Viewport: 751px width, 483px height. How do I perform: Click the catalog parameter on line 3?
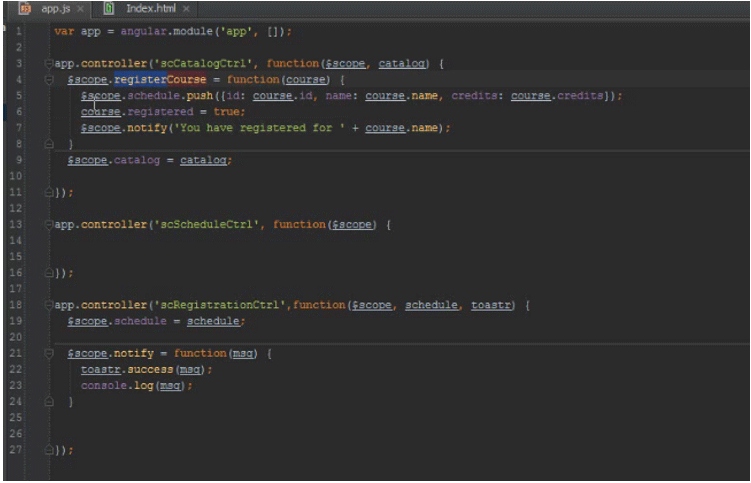tap(401, 64)
